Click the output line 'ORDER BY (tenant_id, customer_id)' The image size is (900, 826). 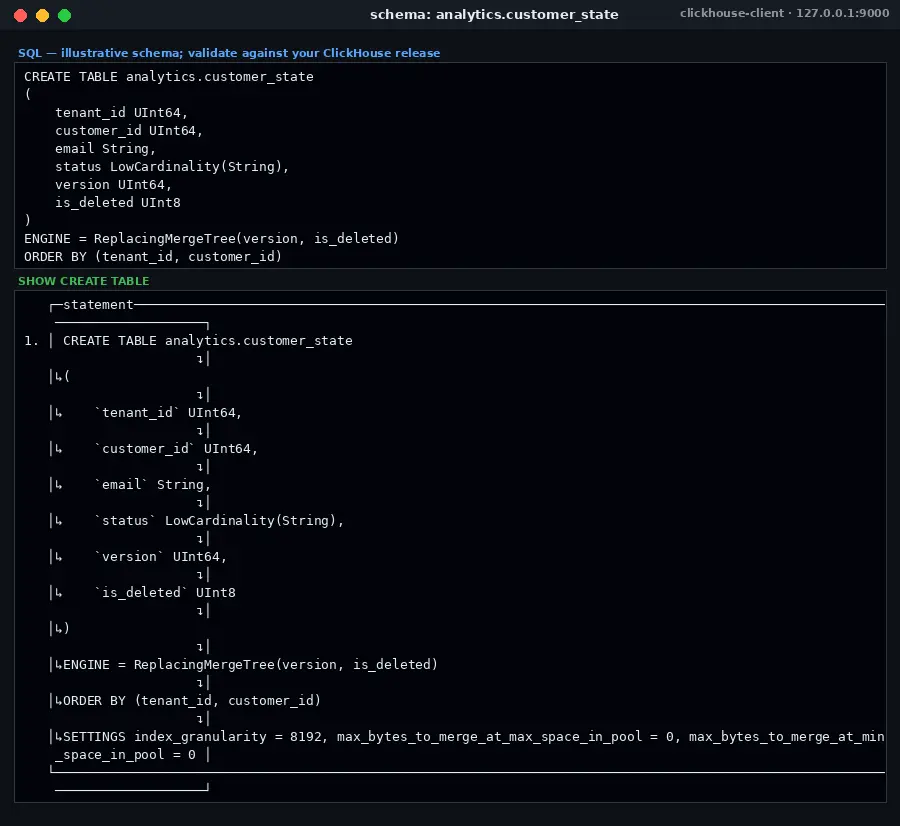192,701
